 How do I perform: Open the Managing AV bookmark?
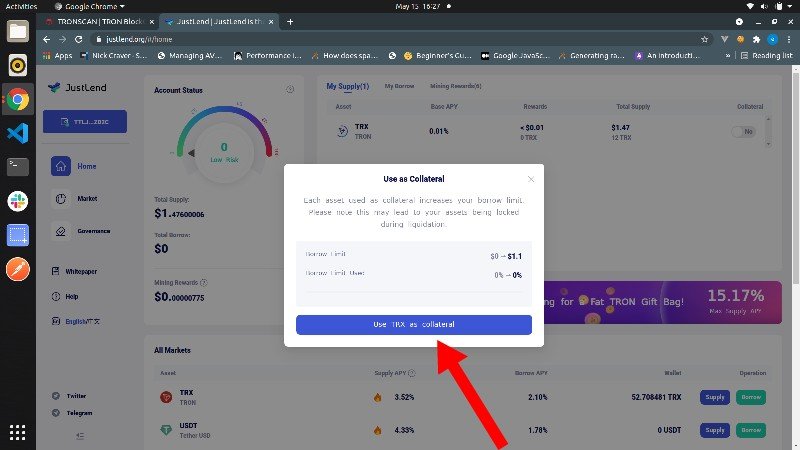[x=190, y=56]
